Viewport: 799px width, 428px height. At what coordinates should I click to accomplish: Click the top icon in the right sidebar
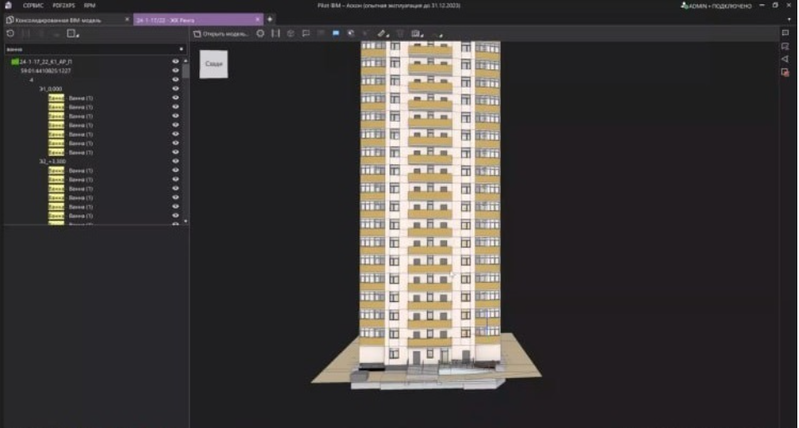click(x=785, y=33)
